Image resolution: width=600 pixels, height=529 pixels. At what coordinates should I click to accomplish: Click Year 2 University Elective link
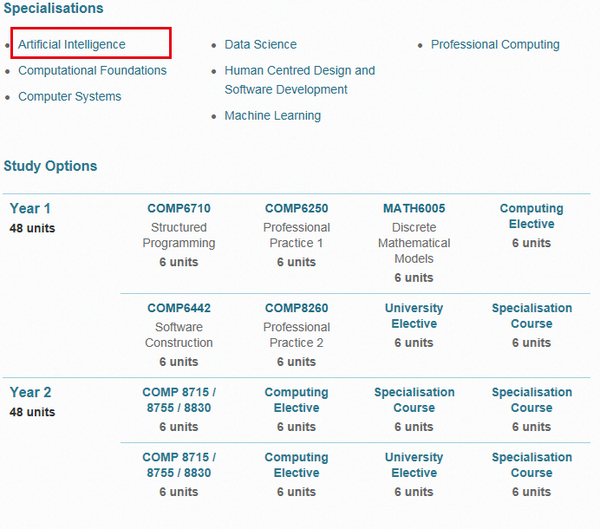coord(414,465)
